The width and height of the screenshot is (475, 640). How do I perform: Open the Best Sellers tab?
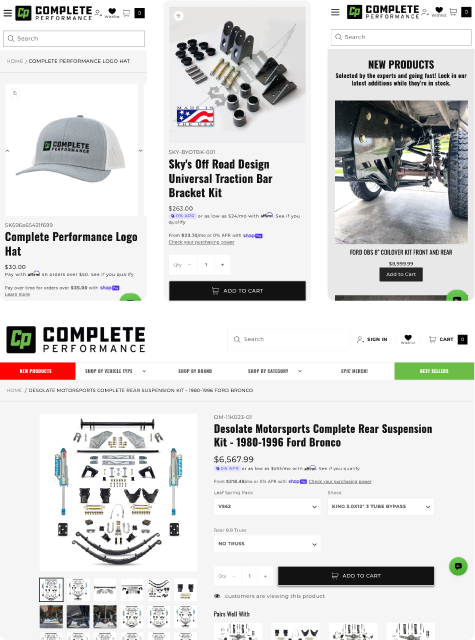(434, 371)
